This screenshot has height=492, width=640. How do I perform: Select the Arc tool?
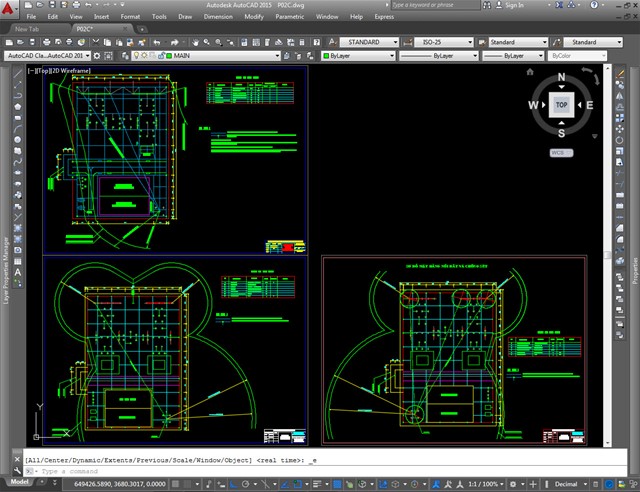pyautogui.click(x=18, y=129)
